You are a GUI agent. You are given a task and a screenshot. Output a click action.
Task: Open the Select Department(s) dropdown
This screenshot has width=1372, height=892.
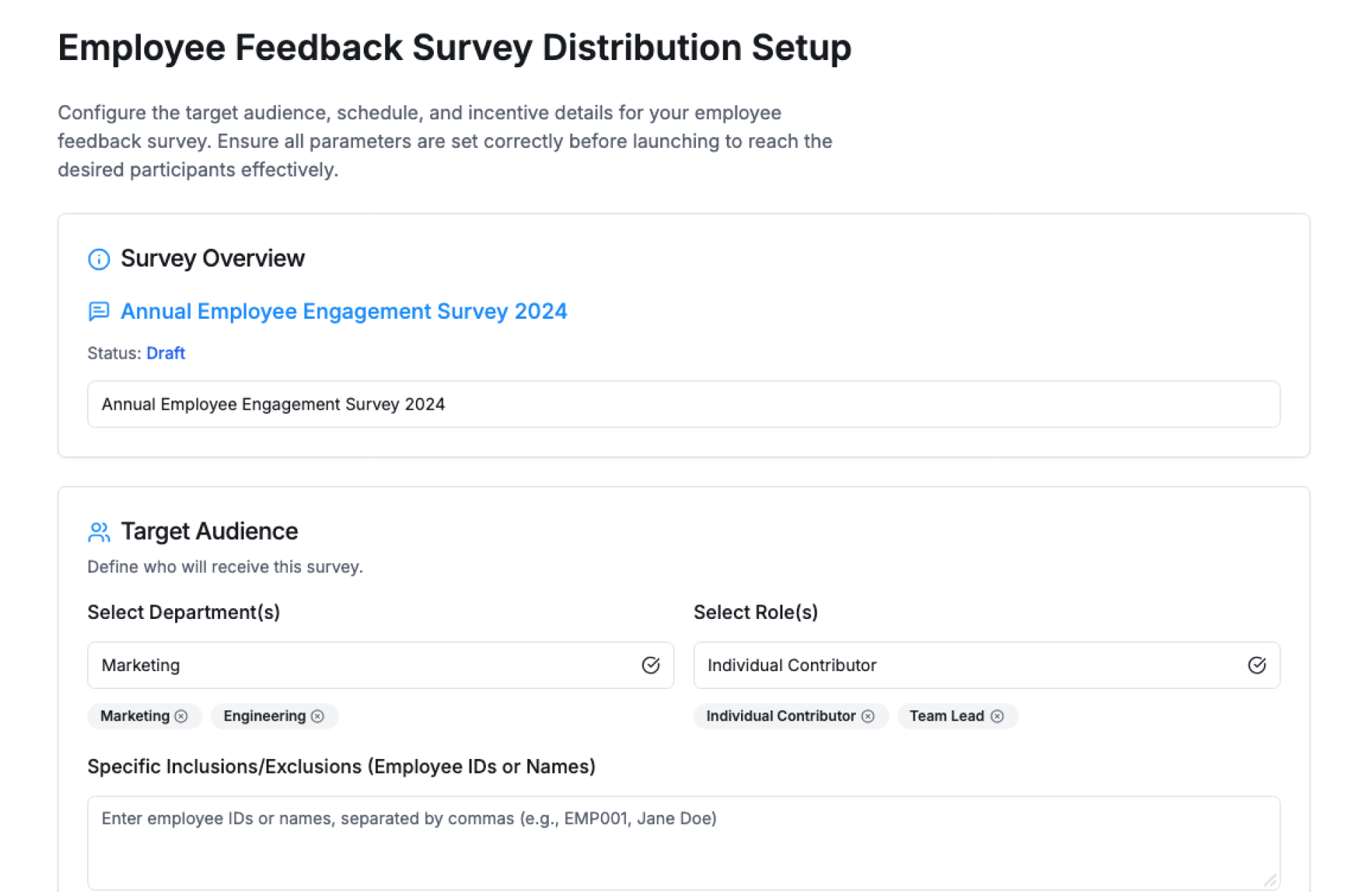(364, 665)
